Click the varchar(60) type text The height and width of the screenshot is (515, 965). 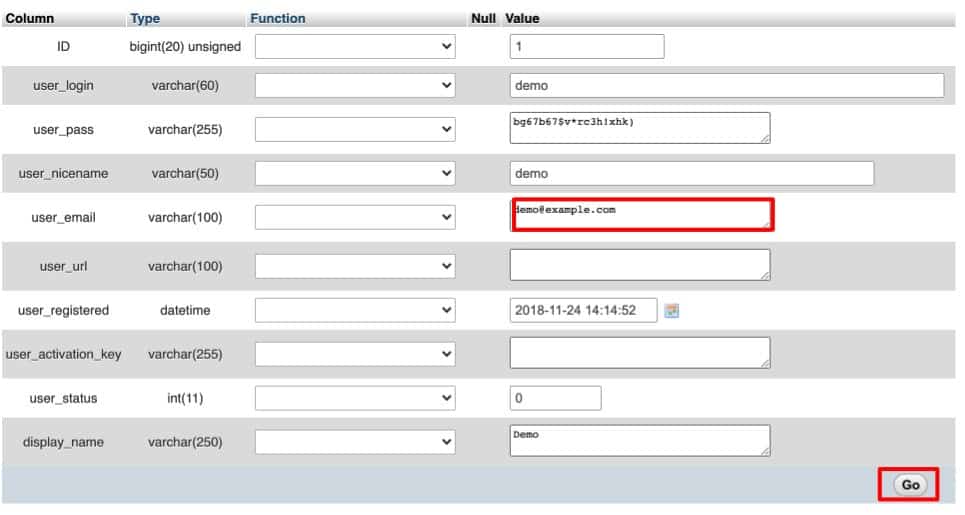[185, 86]
